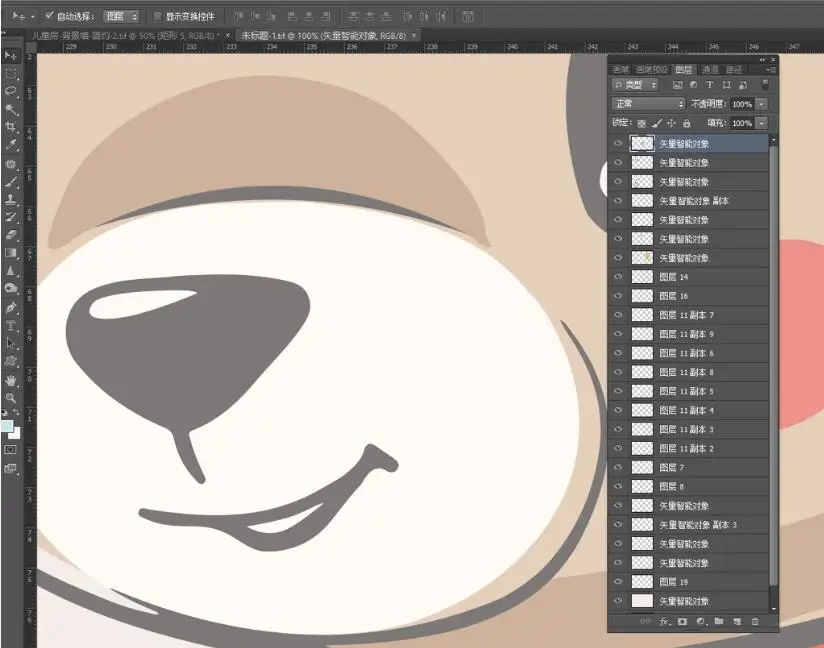The height and width of the screenshot is (648, 824).
Task: Click the foreground color swatch
Action: 8,427
